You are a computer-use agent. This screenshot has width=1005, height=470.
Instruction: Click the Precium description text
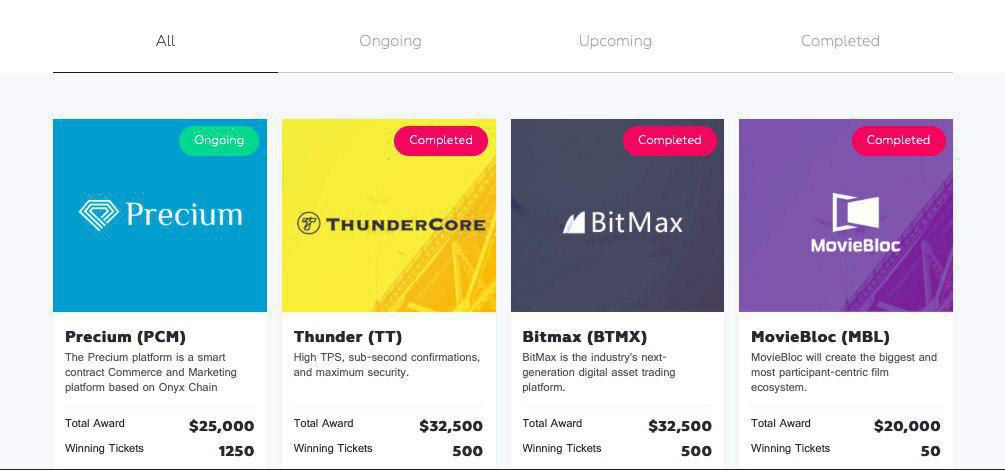(x=145, y=372)
